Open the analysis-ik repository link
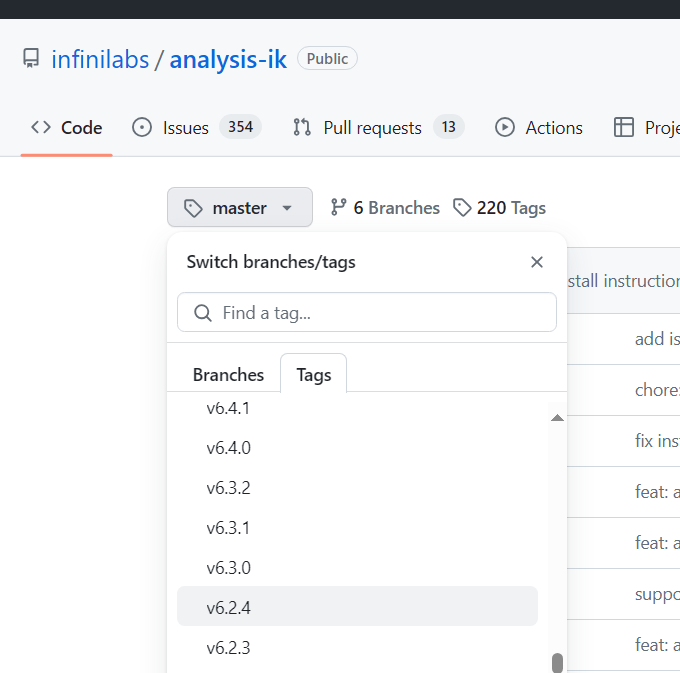The image size is (680, 673). coord(228,59)
